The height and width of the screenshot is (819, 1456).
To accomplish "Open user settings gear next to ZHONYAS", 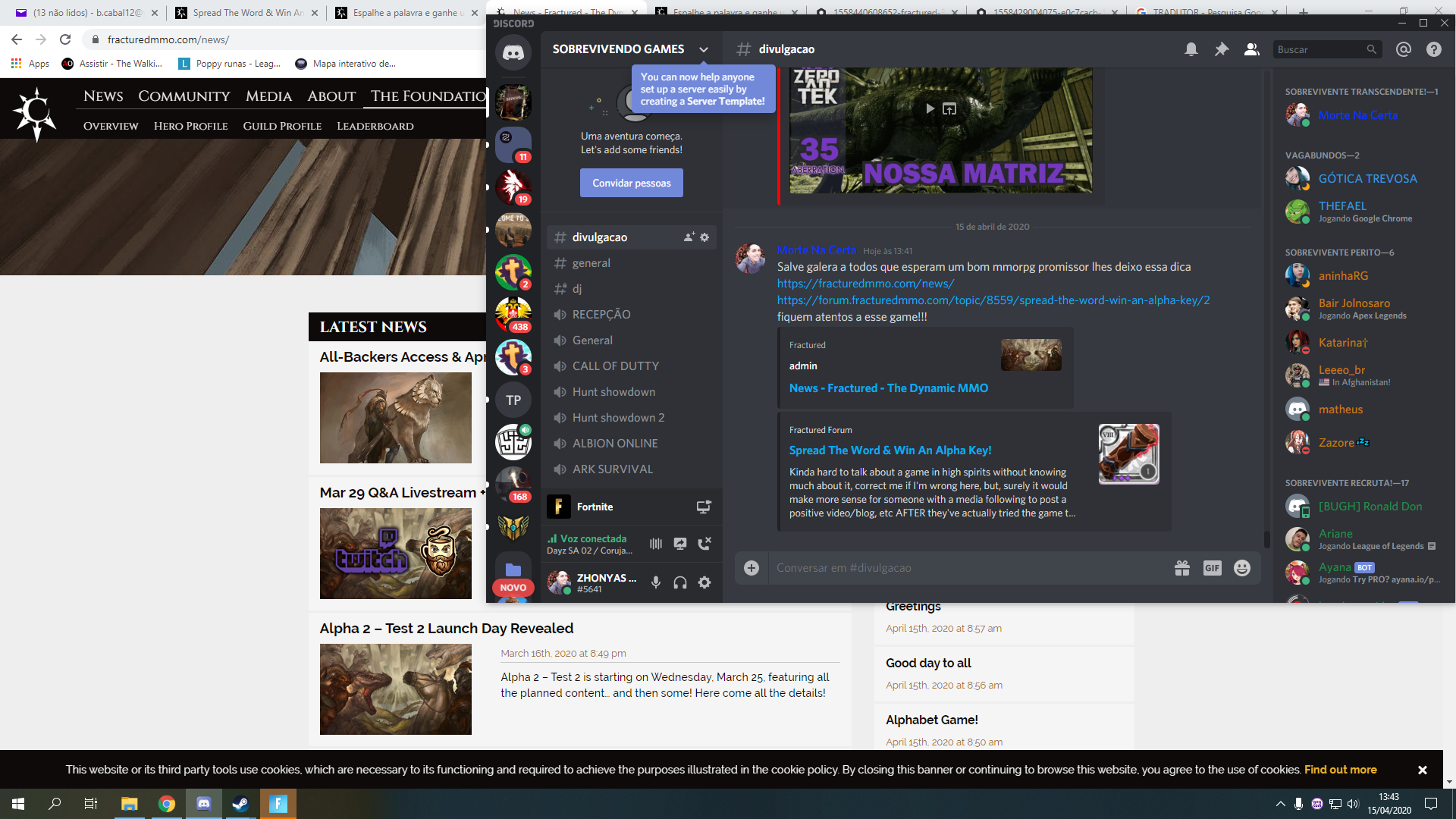I will tap(704, 582).
